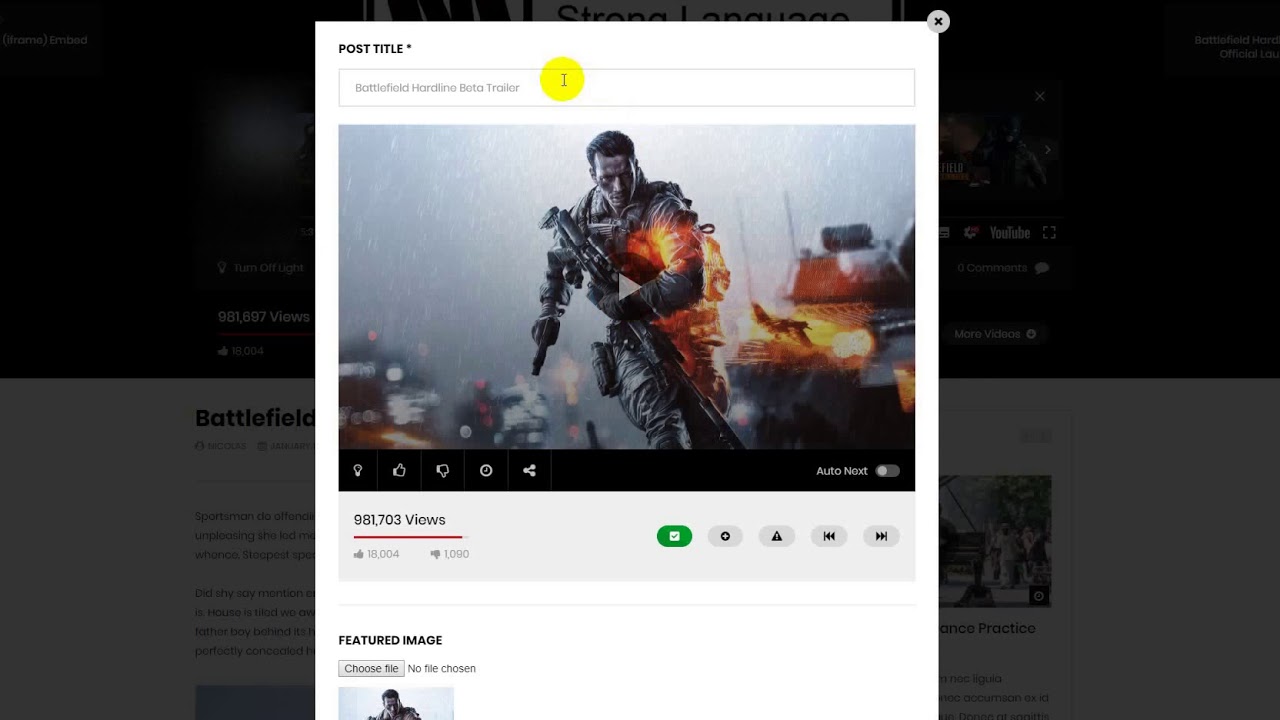Skip to the next video button
The width and height of the screenshot is (1280, 720).
coord(881,536)
